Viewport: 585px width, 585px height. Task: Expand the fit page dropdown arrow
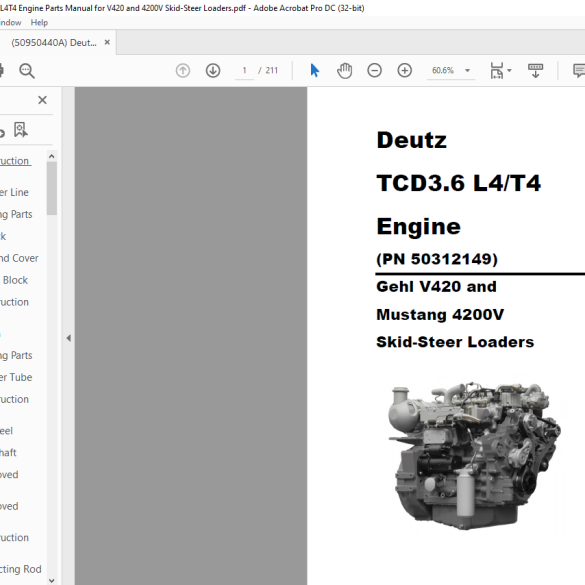pyautogui.click(x=510, y=71)
